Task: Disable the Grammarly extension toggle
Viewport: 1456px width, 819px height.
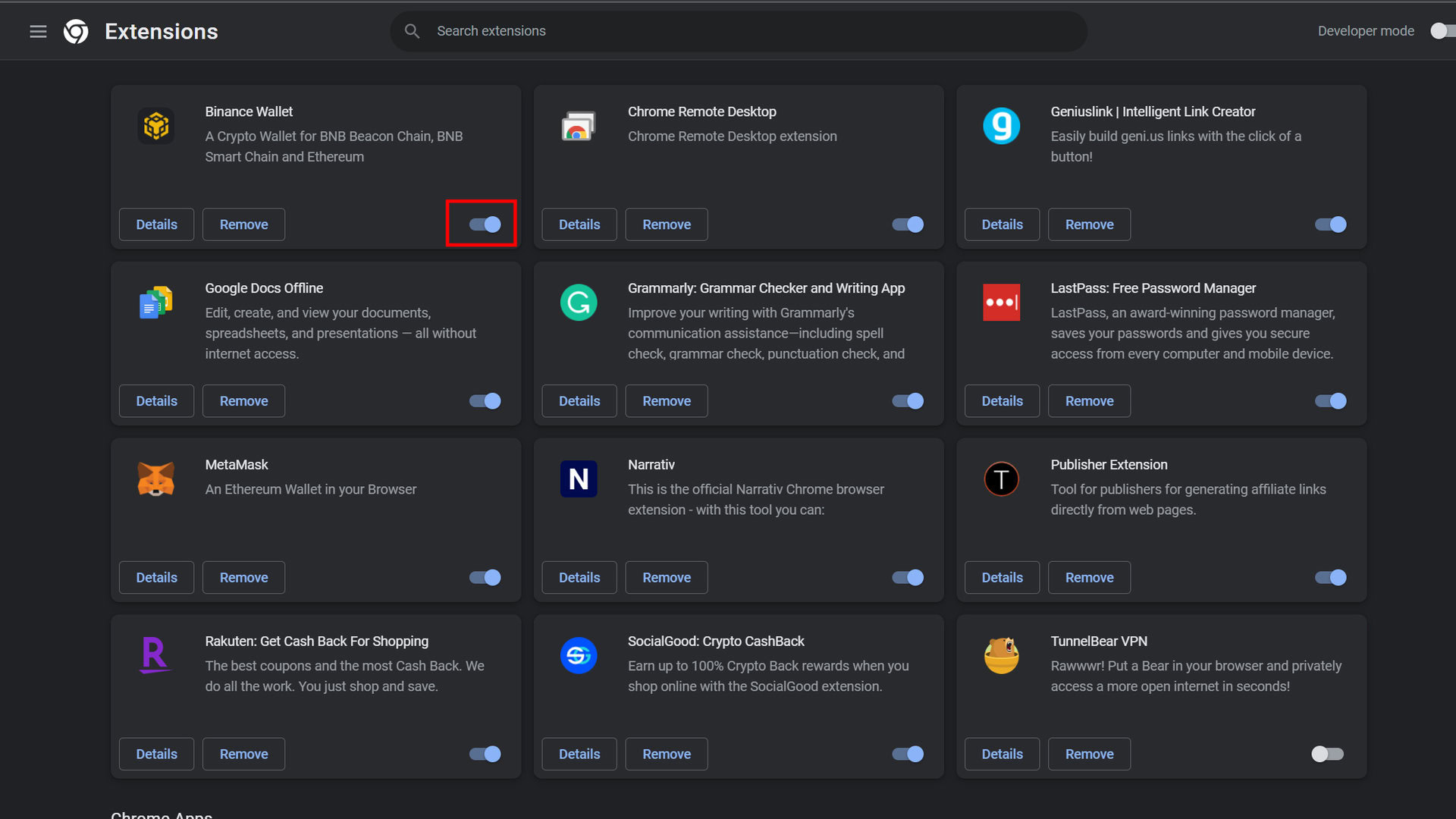Action: (908, 401)
